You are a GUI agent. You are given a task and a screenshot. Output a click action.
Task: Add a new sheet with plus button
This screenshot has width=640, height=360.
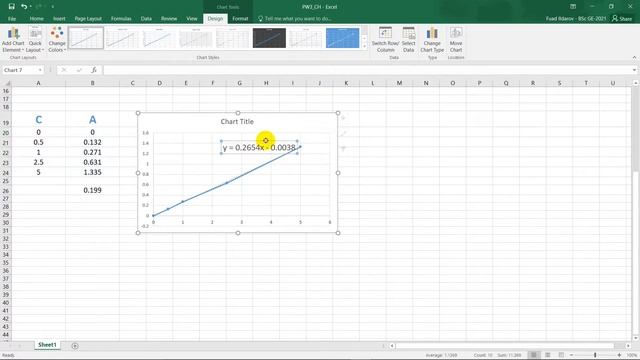[75, 346]
